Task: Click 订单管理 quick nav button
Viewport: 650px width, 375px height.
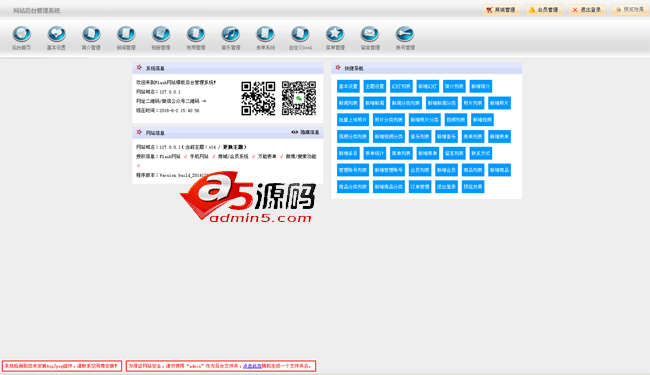Action: point(420,186)
